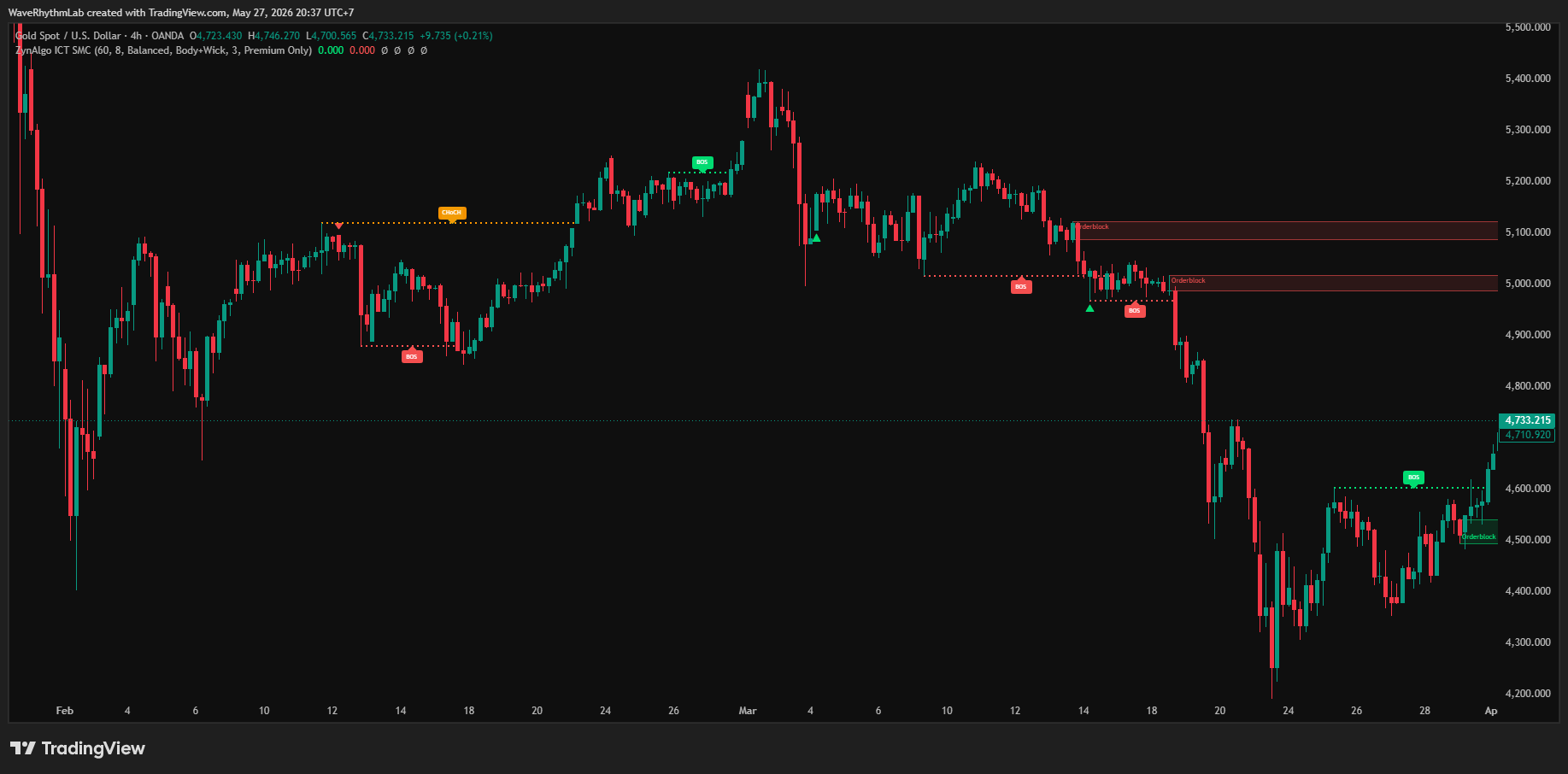
Task: Select the green BOS label near Feb 26
Action: click(x=702, y=162)
